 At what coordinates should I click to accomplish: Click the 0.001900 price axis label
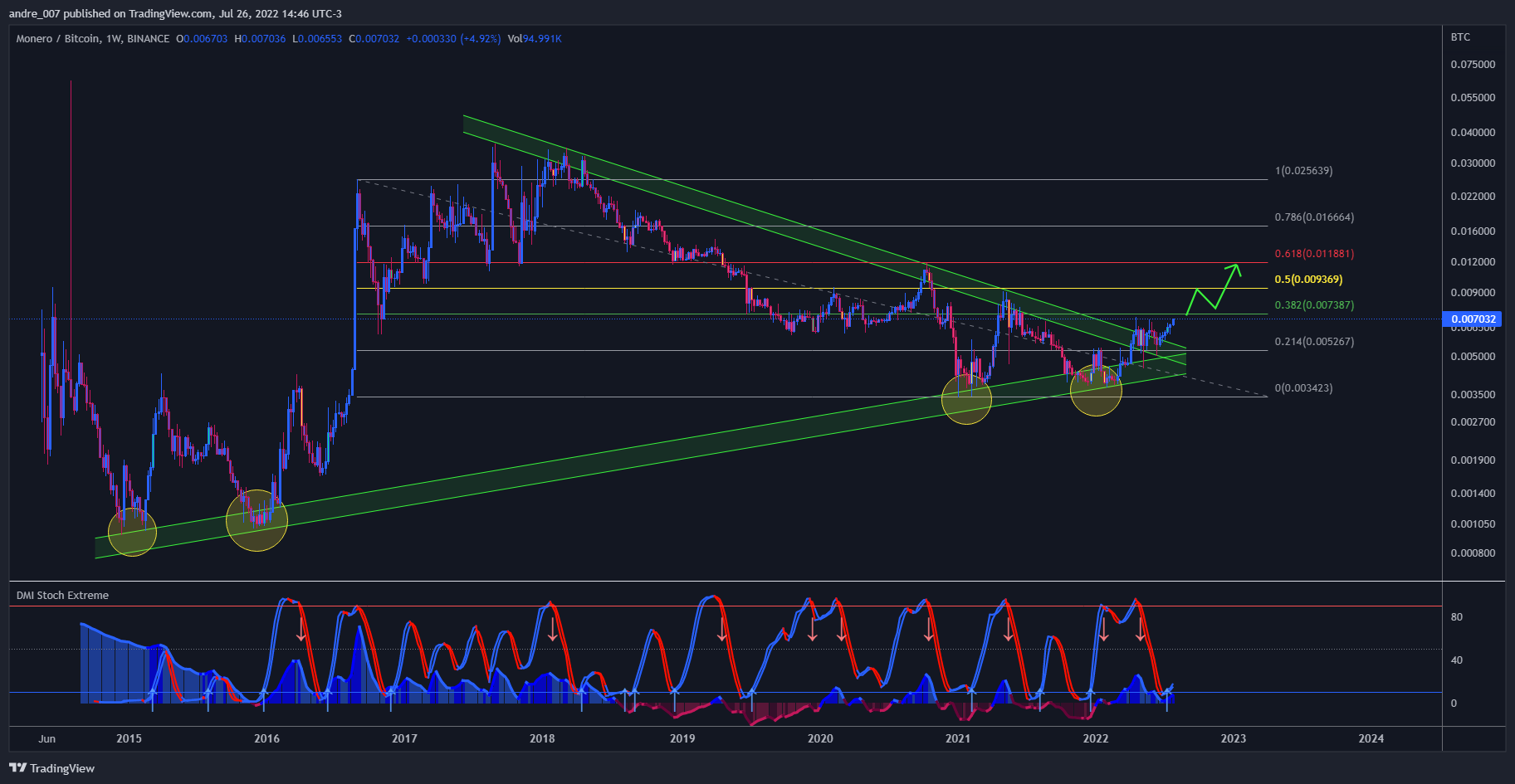click(1473, 460)
